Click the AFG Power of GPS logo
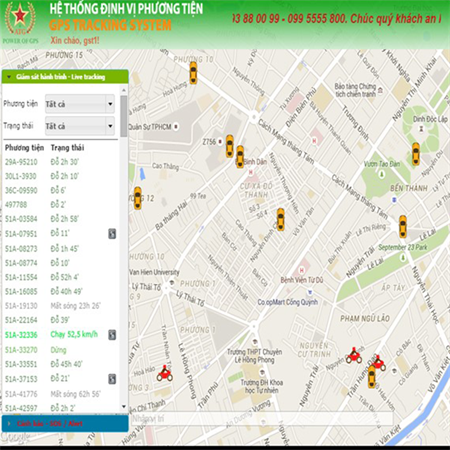The image size is (450, 450). pos(20,23)
